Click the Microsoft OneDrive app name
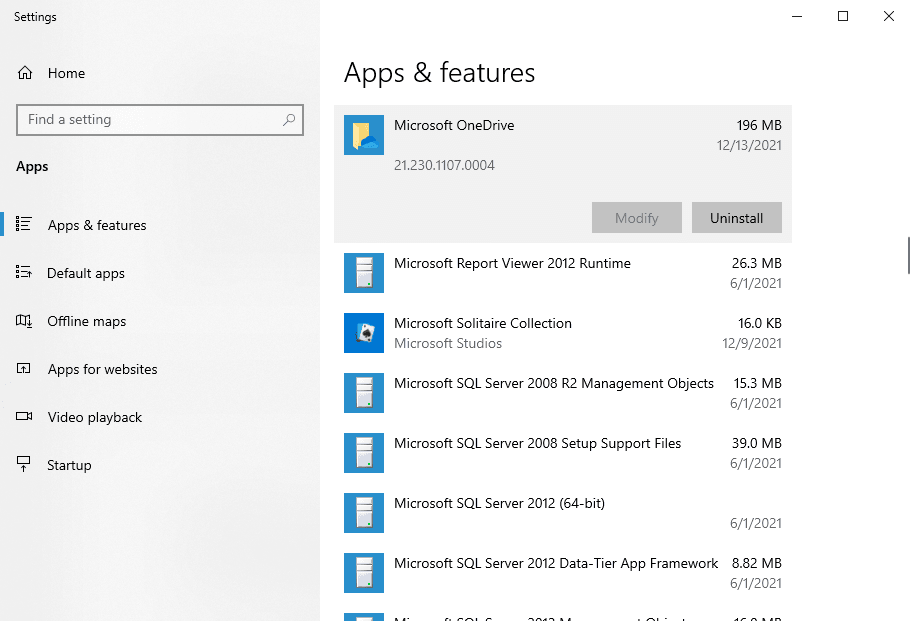The width and height of the screenshot is (912, 621). click(x=454, y=125)
